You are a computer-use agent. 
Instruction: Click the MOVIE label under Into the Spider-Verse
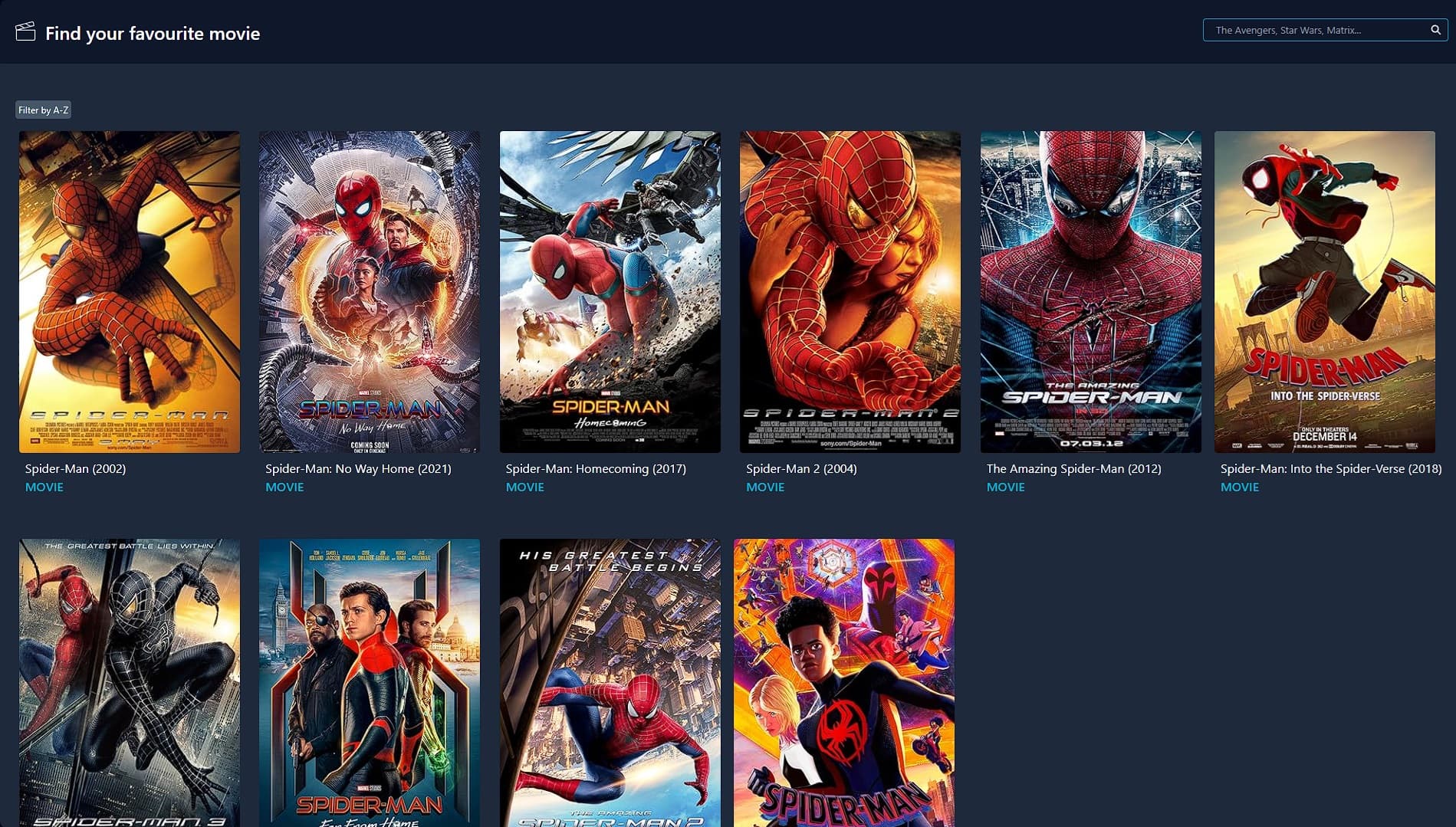(1240, 487)
